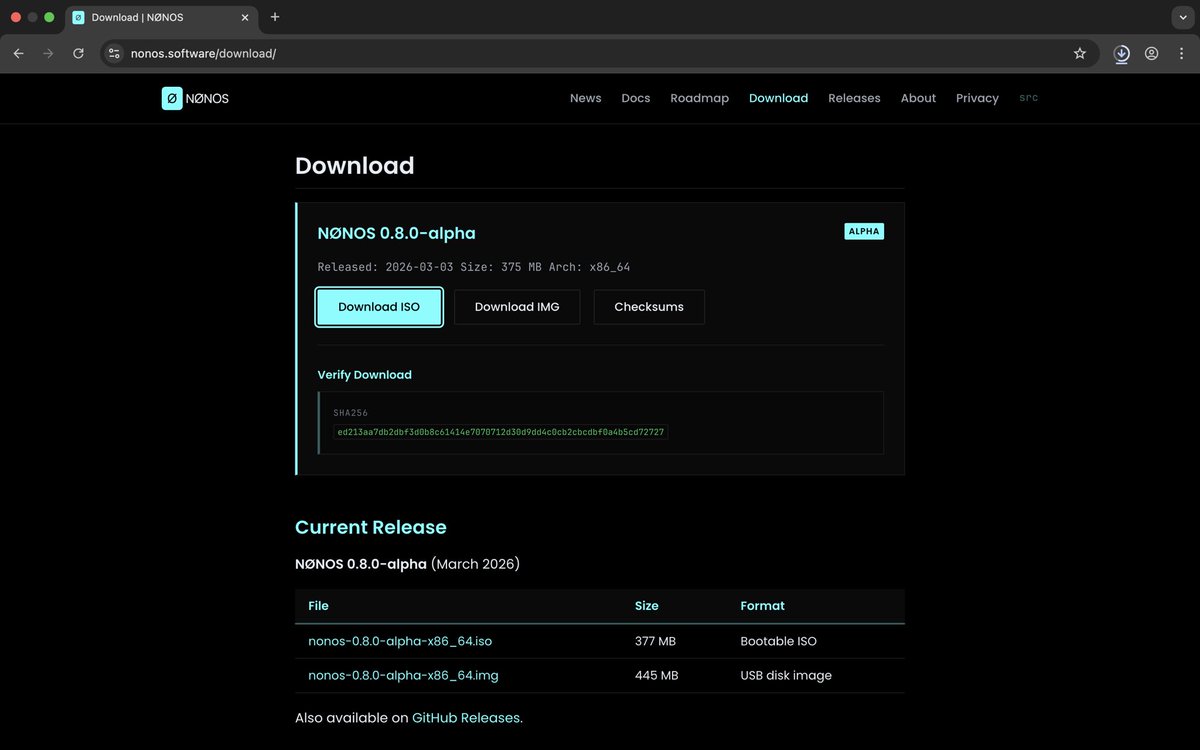Open the browser downloads icon

1122,53
